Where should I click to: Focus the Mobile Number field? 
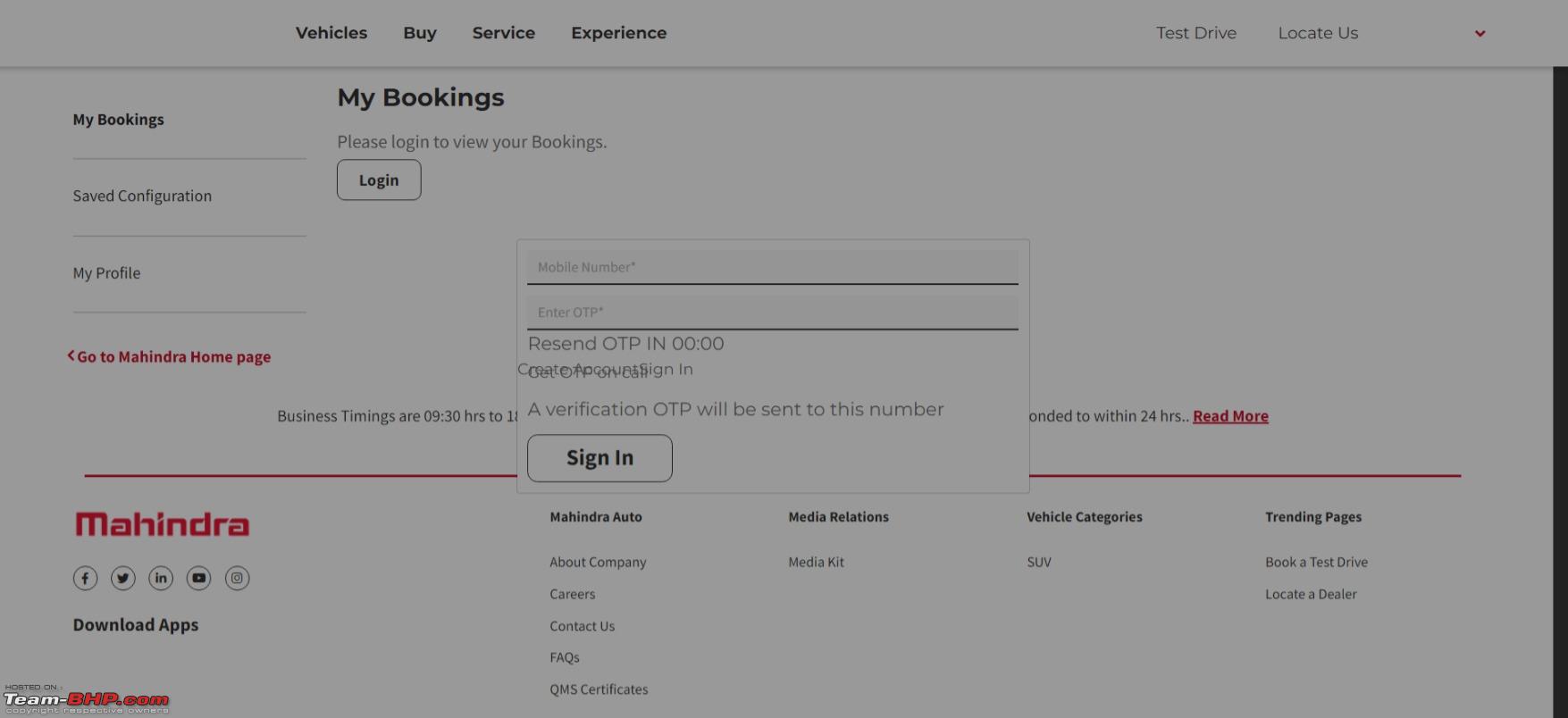773,267
